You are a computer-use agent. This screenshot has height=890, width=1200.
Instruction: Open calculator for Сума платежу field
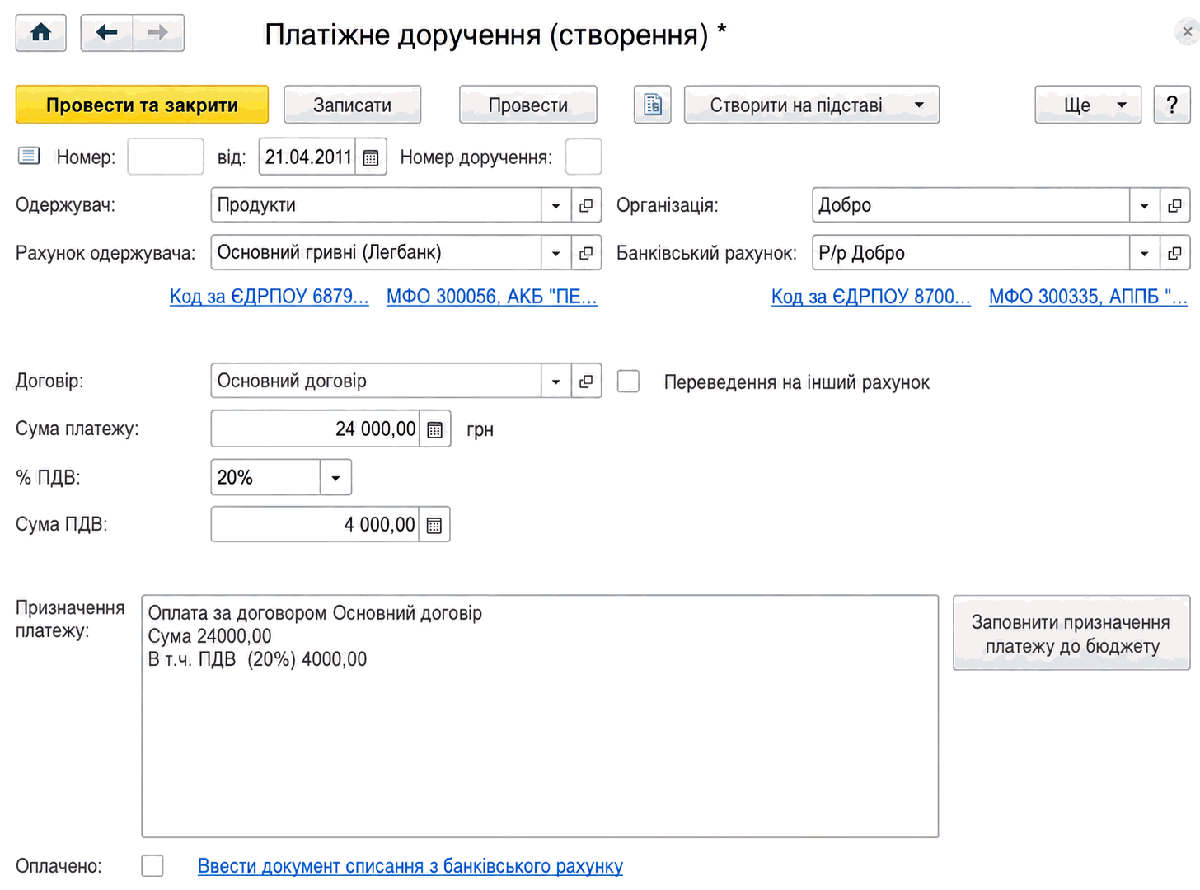(x=434, y=430)
